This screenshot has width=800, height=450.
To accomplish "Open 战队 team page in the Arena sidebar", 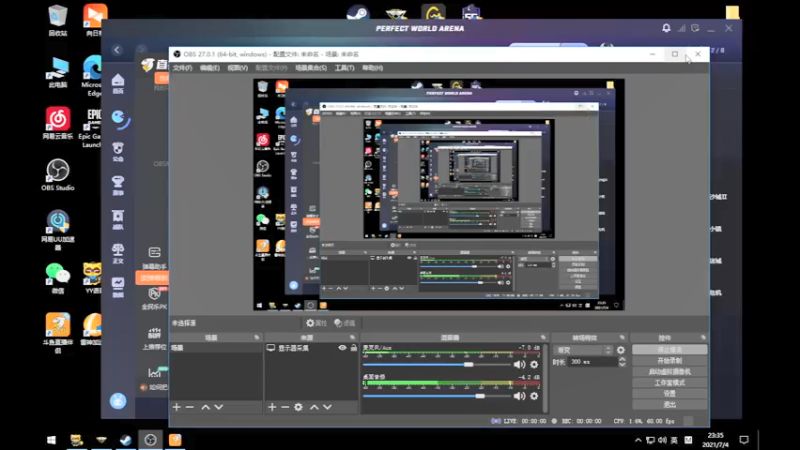I will [118, 219].
